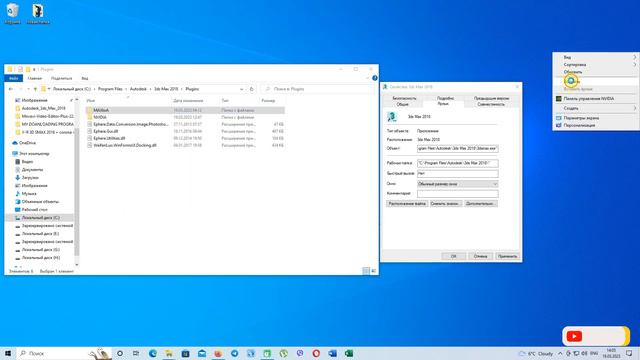Click the taskbar search box

(x=65, y=353)
